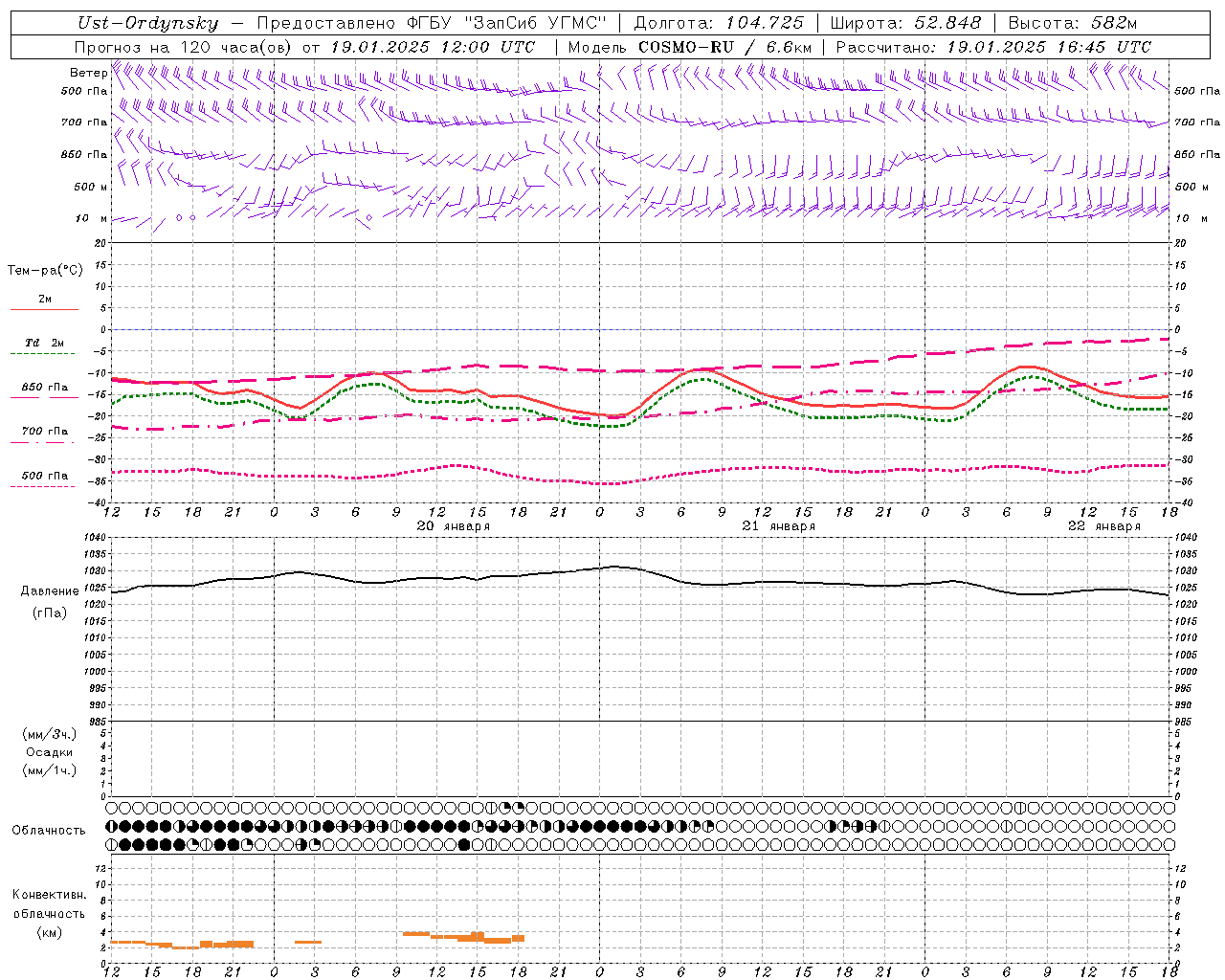Click the Осадки precipitation label
Image resolution: width=1225 pixels, height=980 pixels.
tap(50, 752)
